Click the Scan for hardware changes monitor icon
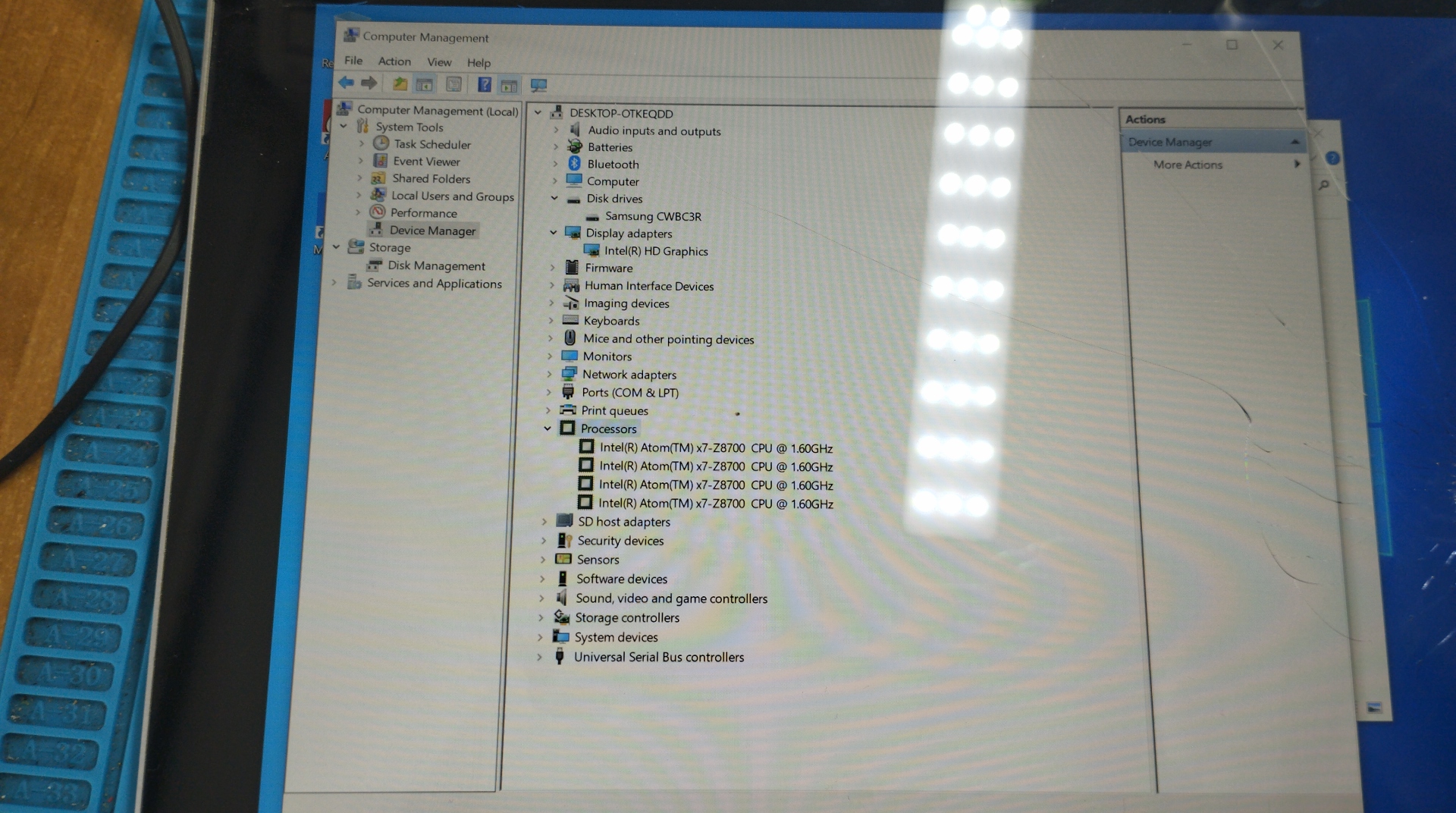The width and height of the screenshot is (1456, 813). (538, 85)
